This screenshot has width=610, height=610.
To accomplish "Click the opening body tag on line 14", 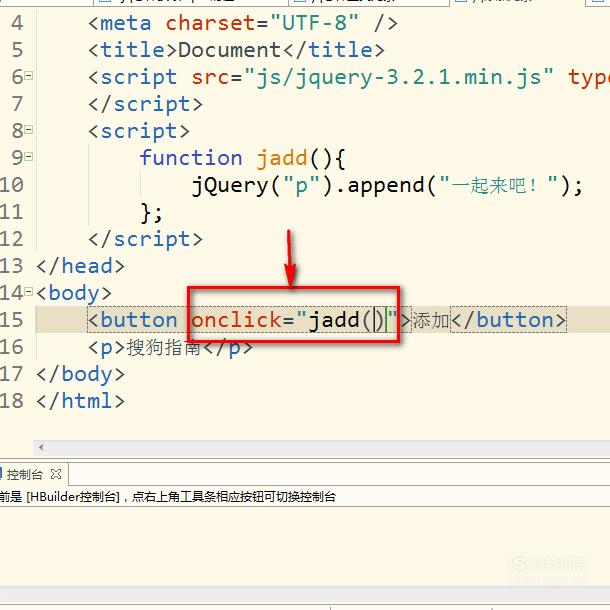I will pyautogui.click(x=74, y=293).
